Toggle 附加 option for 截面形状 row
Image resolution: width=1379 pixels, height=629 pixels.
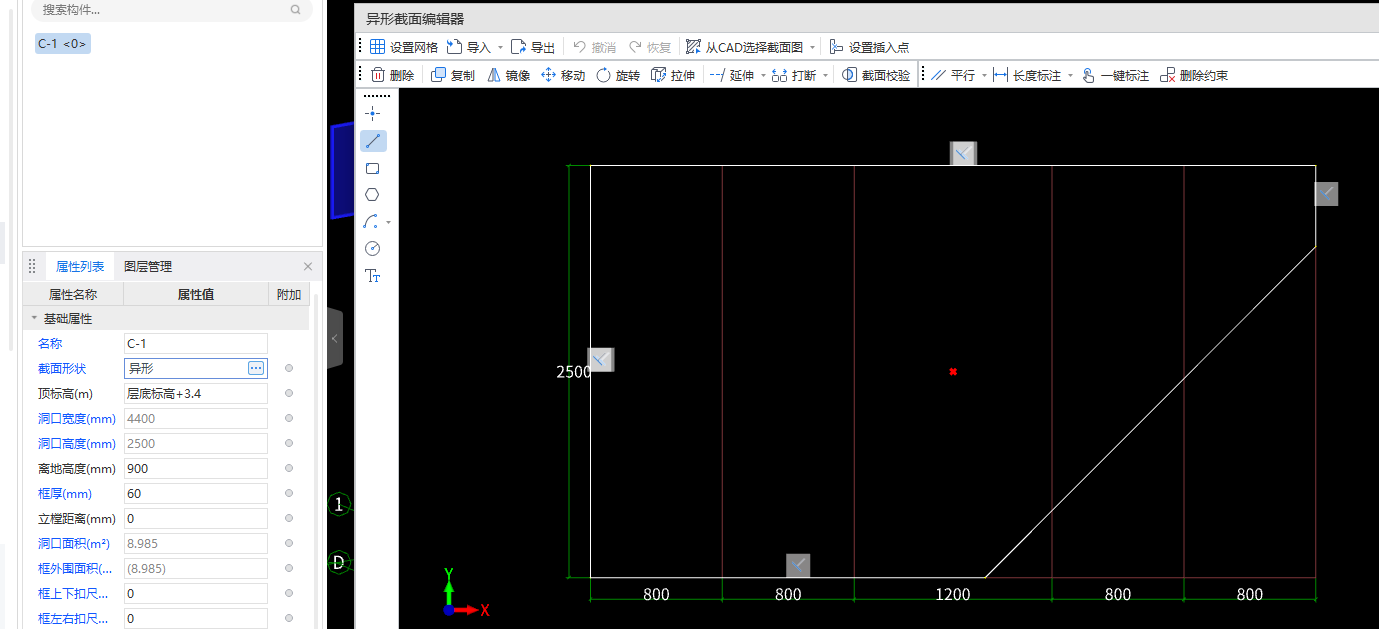click(x=289, y=369)
